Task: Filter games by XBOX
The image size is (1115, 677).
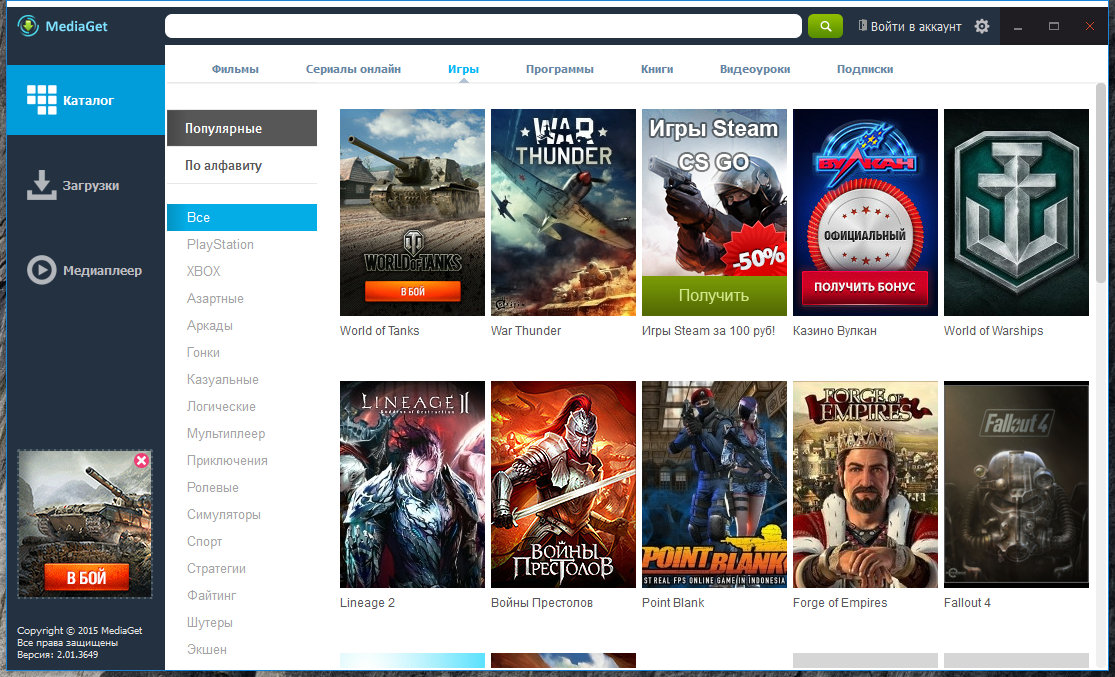Action: [203, 272]
